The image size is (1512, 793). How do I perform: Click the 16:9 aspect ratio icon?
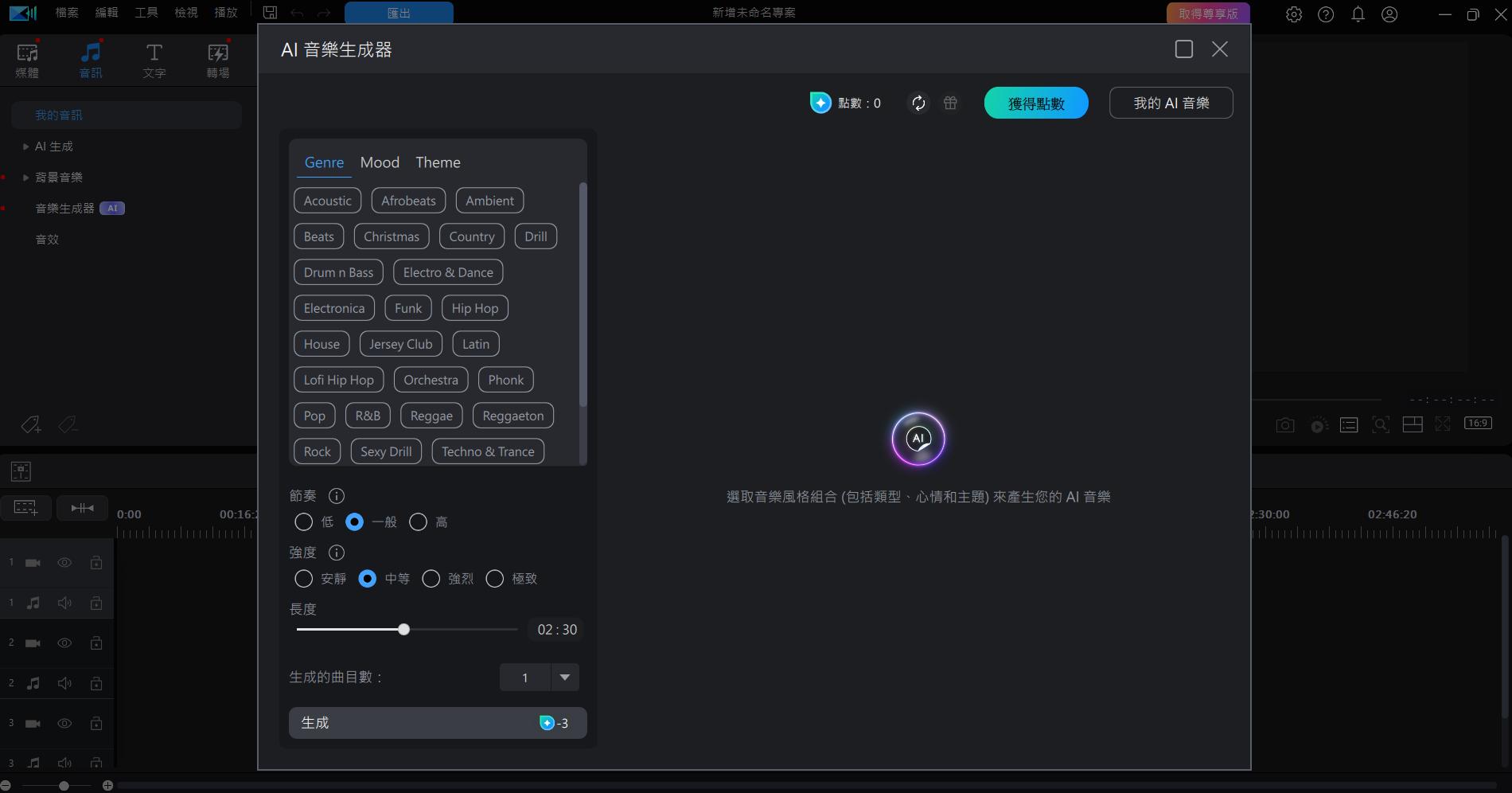pos(1478,424)
